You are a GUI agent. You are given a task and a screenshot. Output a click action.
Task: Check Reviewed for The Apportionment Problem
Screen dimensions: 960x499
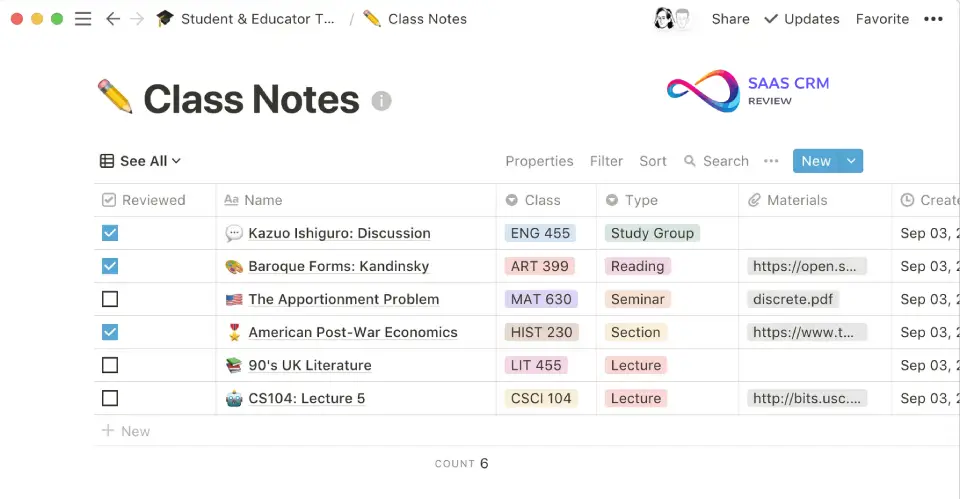(x=110, y=299)
